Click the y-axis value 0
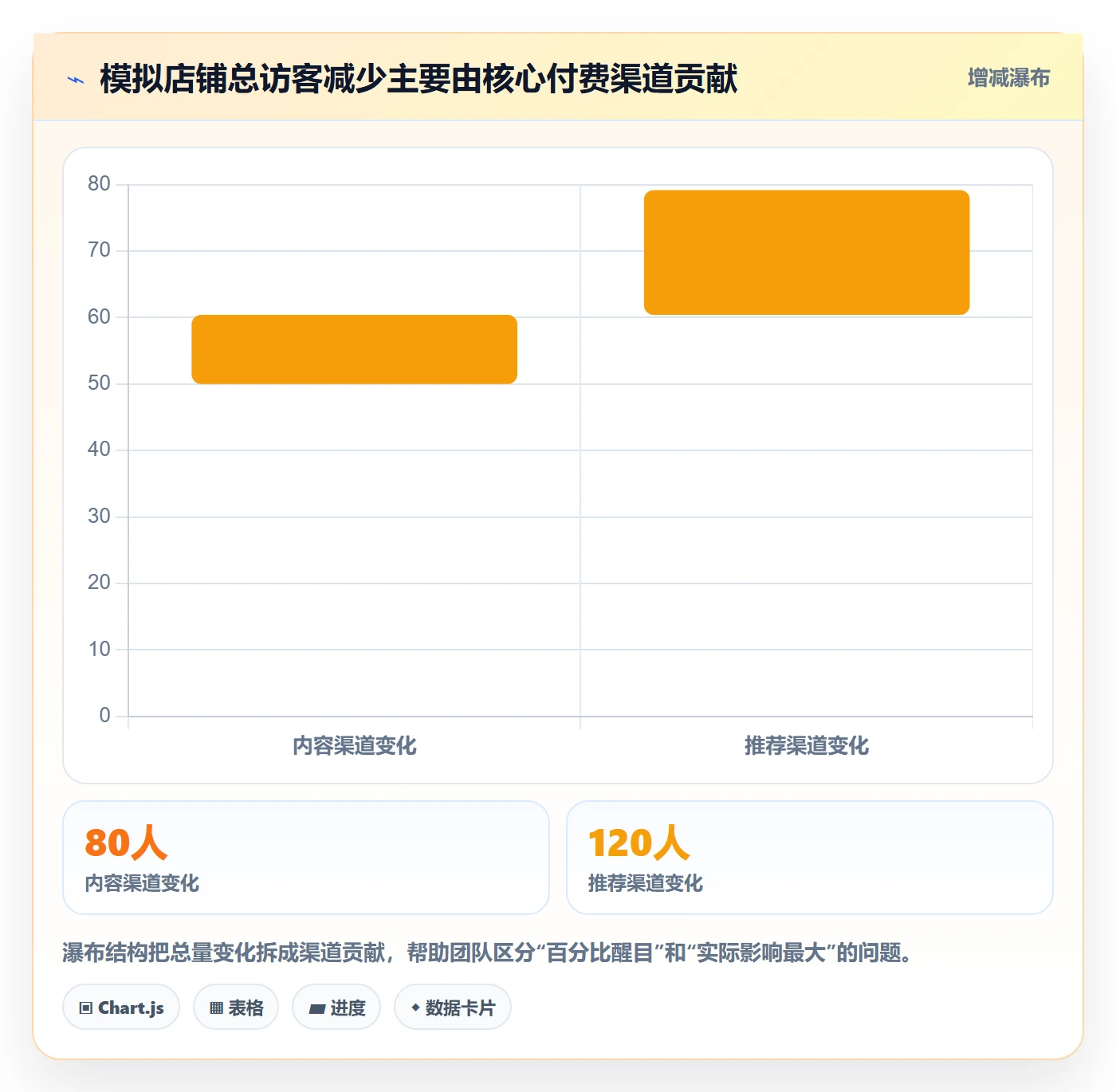The width and height of the screenshot is (1116, 1092). (104, 716)
